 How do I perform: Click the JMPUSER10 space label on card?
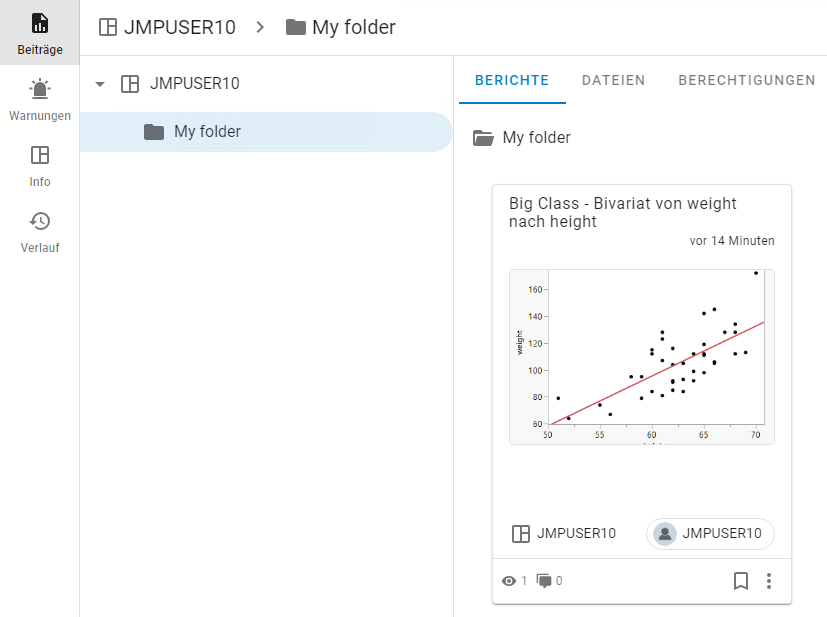click(x=575, y=534)
